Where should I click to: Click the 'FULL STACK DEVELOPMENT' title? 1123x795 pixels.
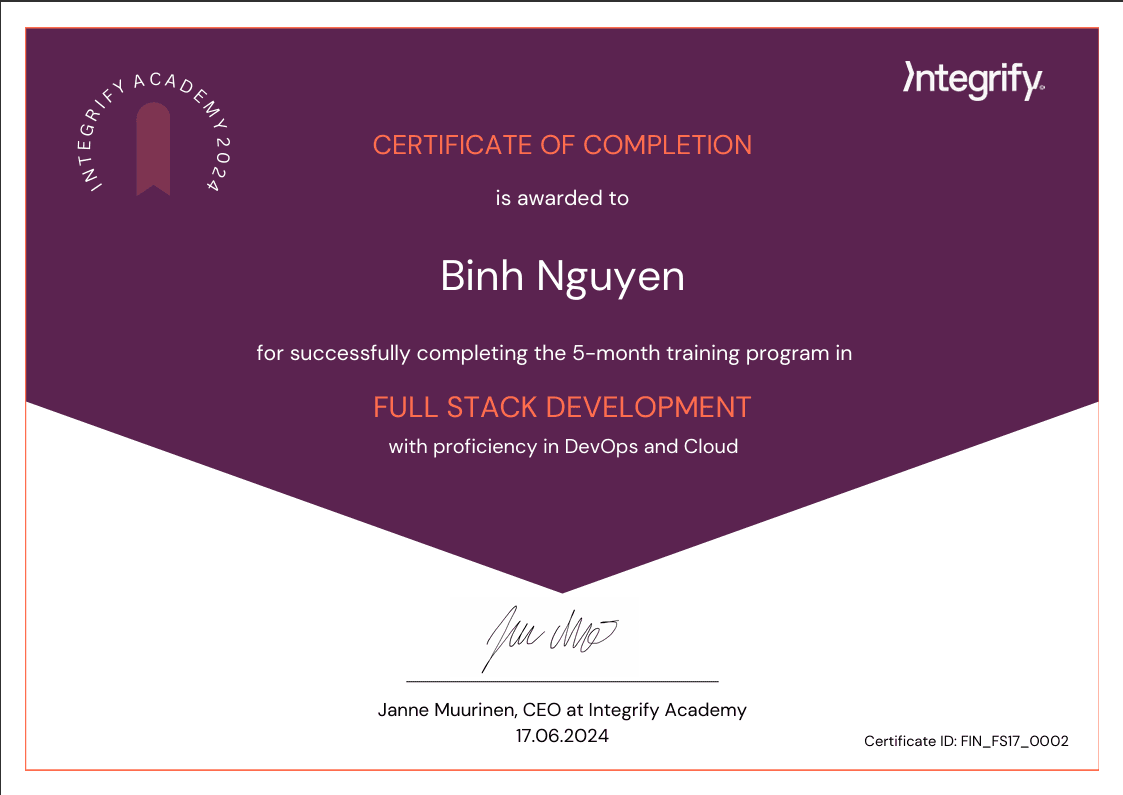[562, 408]
